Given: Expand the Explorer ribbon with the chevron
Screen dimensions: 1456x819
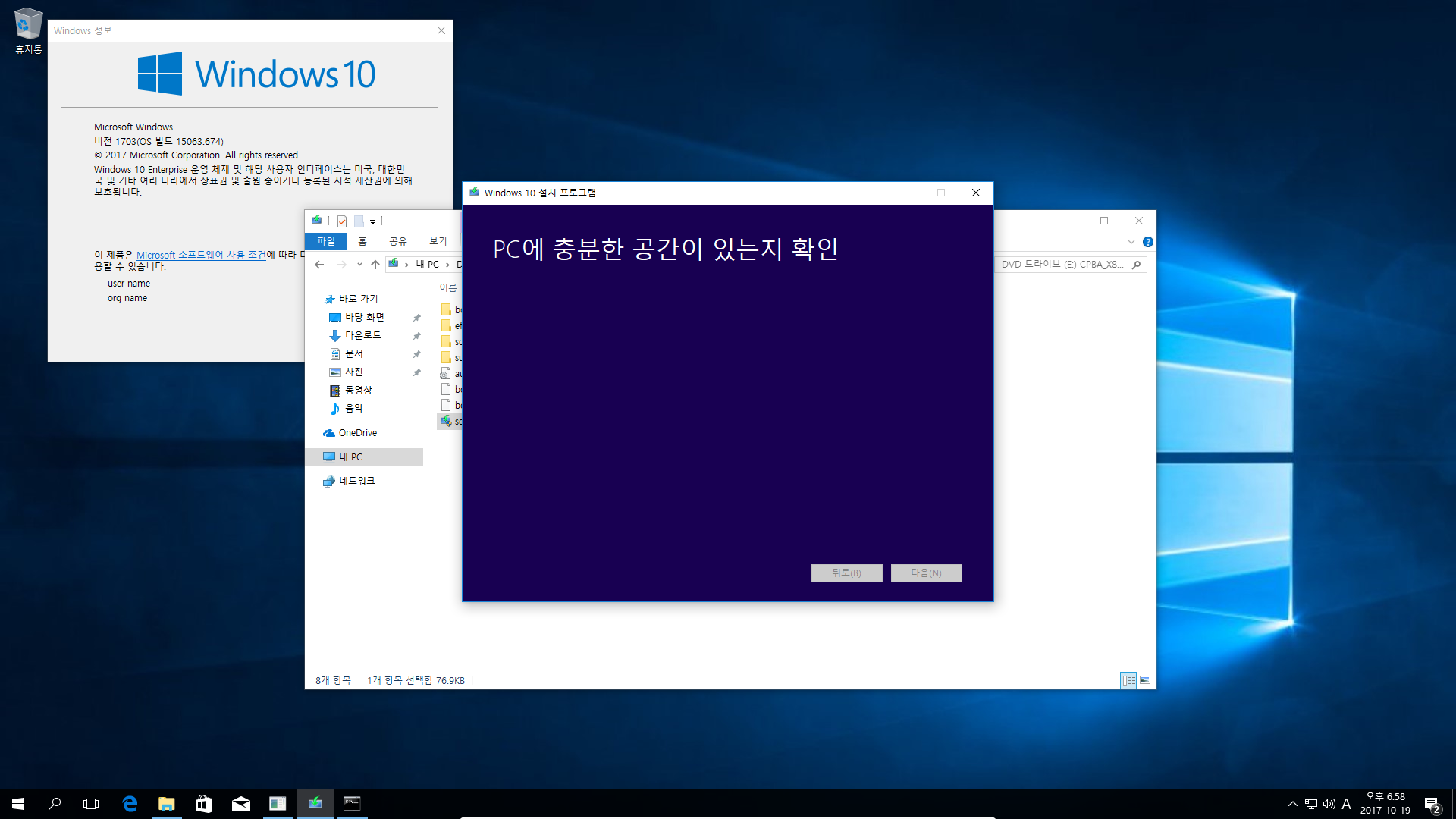Looking at the screenshot, I should pos(1131,242).
